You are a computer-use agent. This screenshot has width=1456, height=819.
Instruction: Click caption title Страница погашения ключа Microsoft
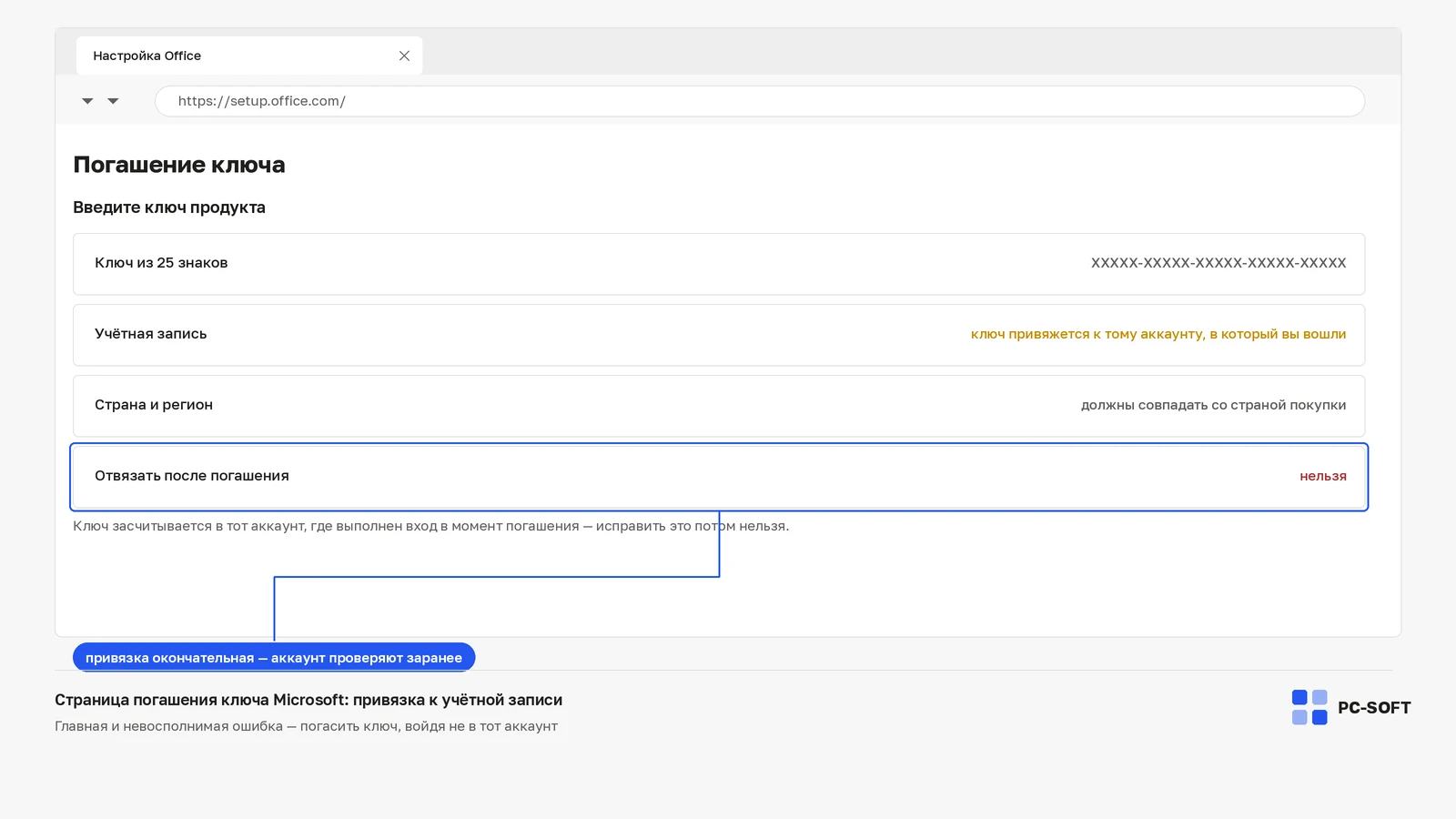308,700
